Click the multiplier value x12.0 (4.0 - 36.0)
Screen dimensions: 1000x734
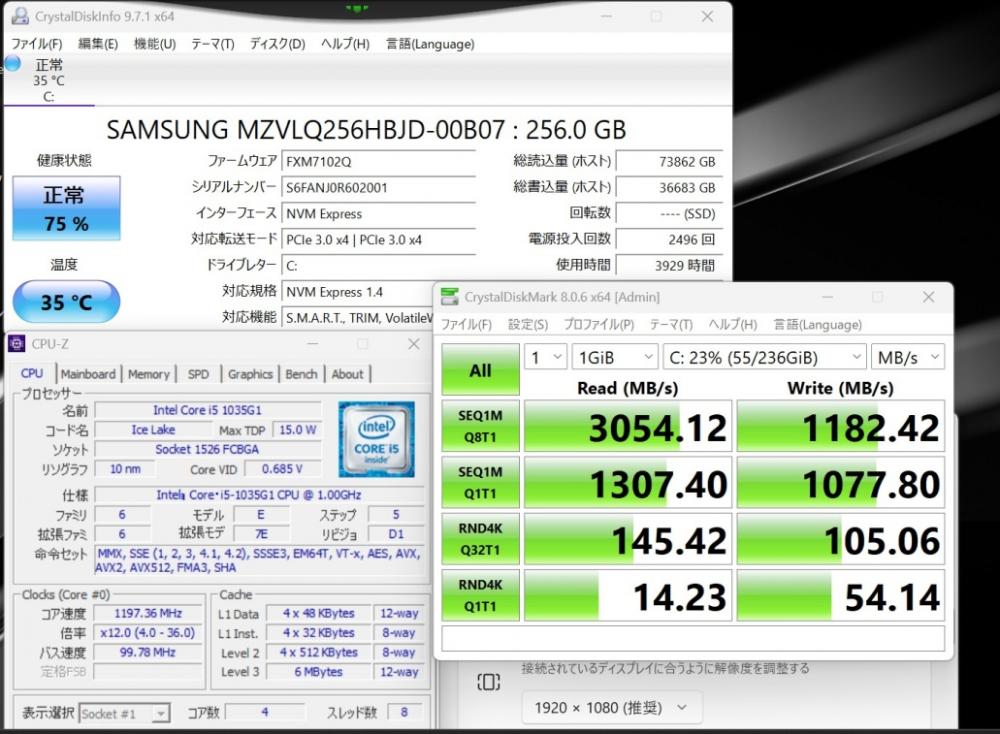148,633
